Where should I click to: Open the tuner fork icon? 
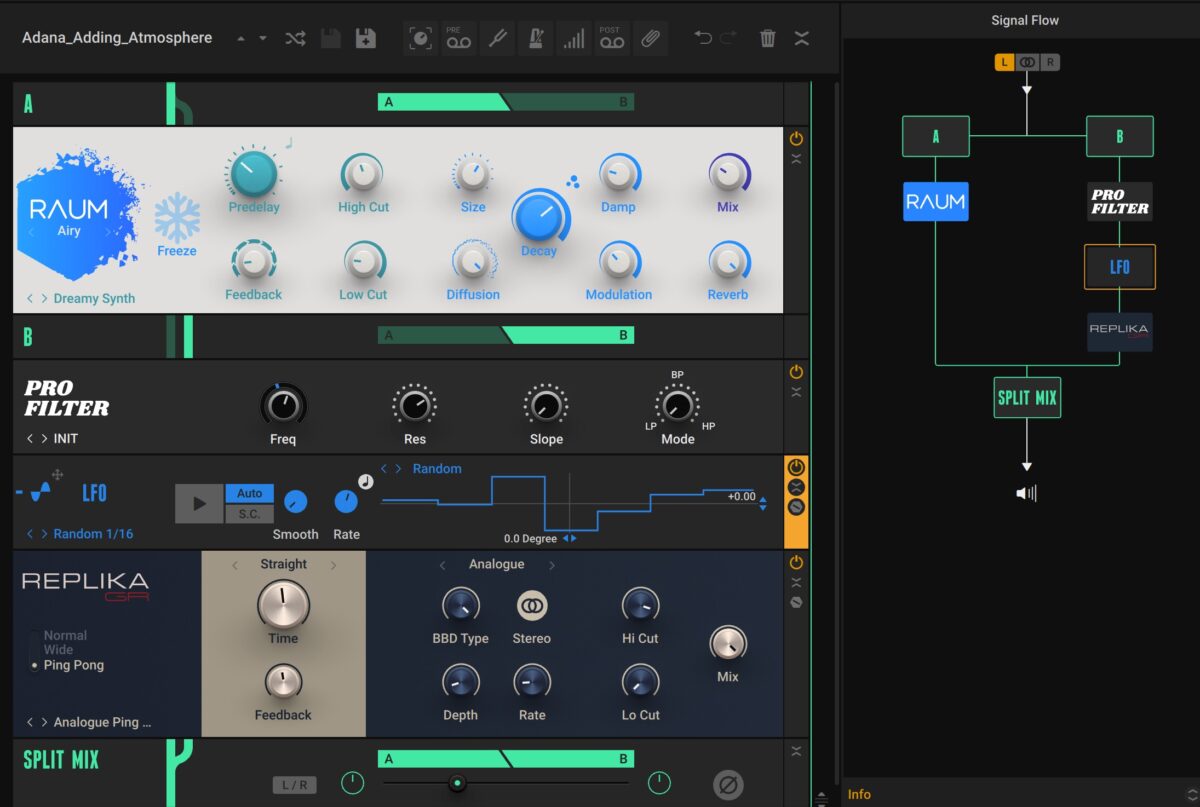(496, 39)
